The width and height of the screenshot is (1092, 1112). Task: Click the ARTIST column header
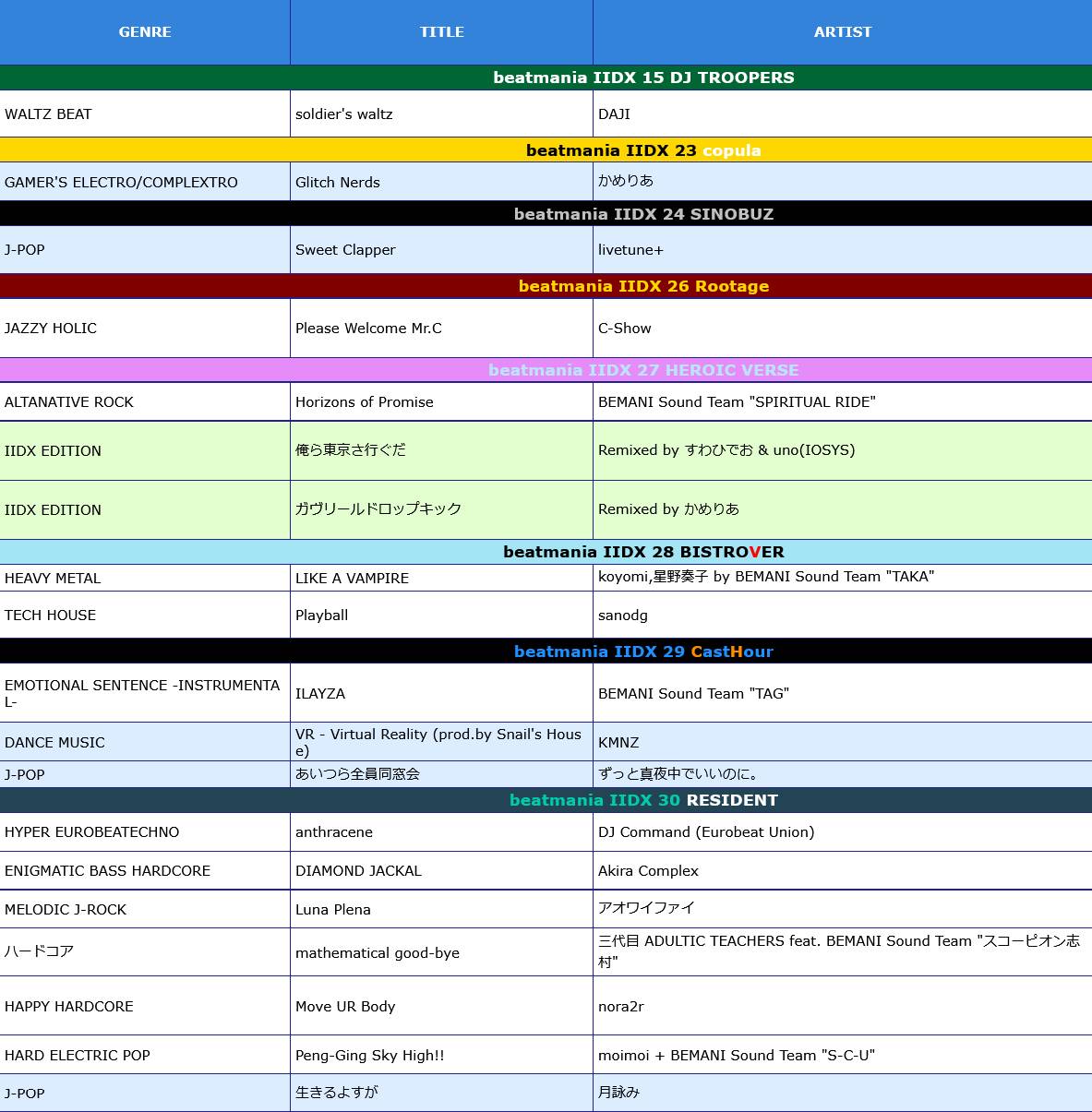coord(843,32)
